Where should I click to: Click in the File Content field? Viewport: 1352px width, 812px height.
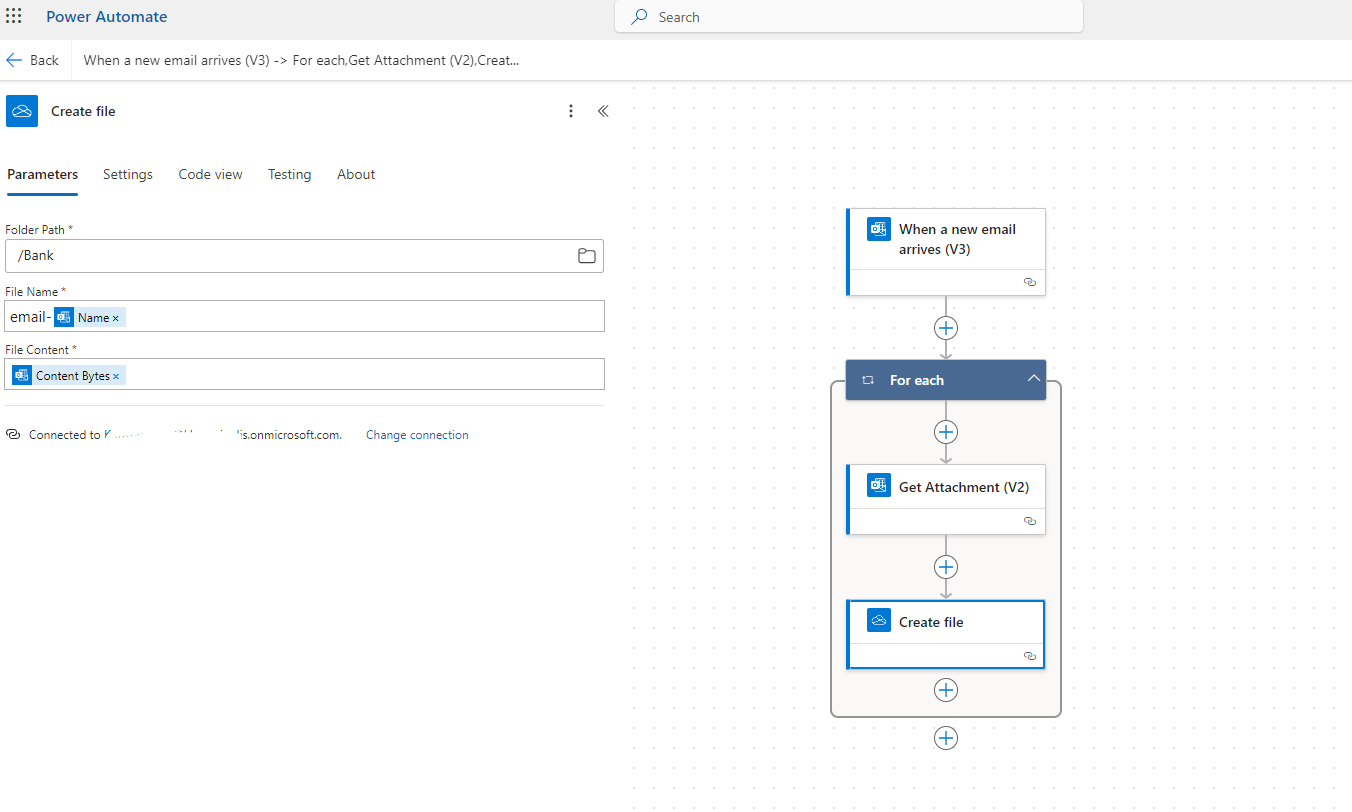304,374
